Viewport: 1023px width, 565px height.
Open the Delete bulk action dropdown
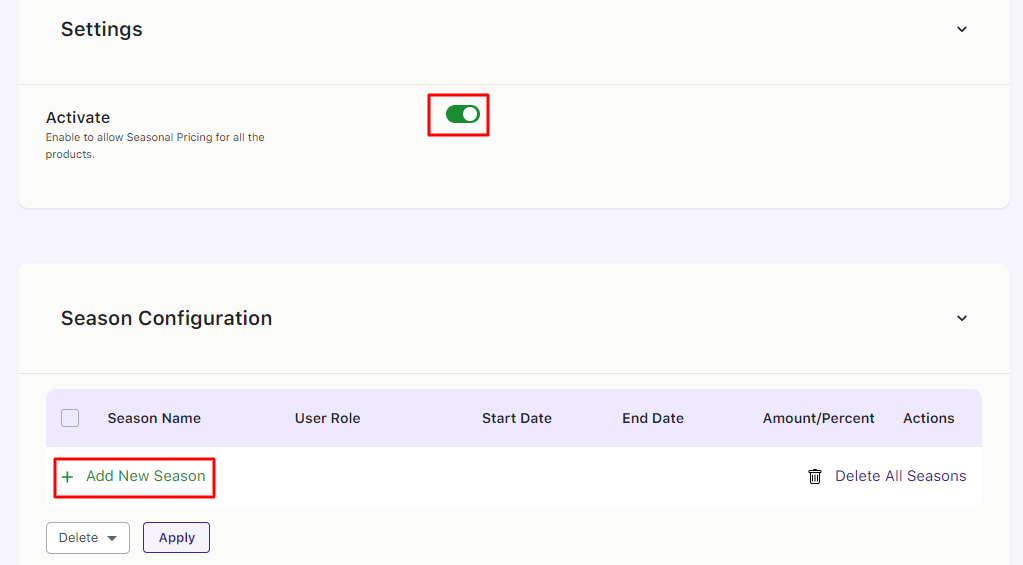pyautogui.click(x=88, y=538)
